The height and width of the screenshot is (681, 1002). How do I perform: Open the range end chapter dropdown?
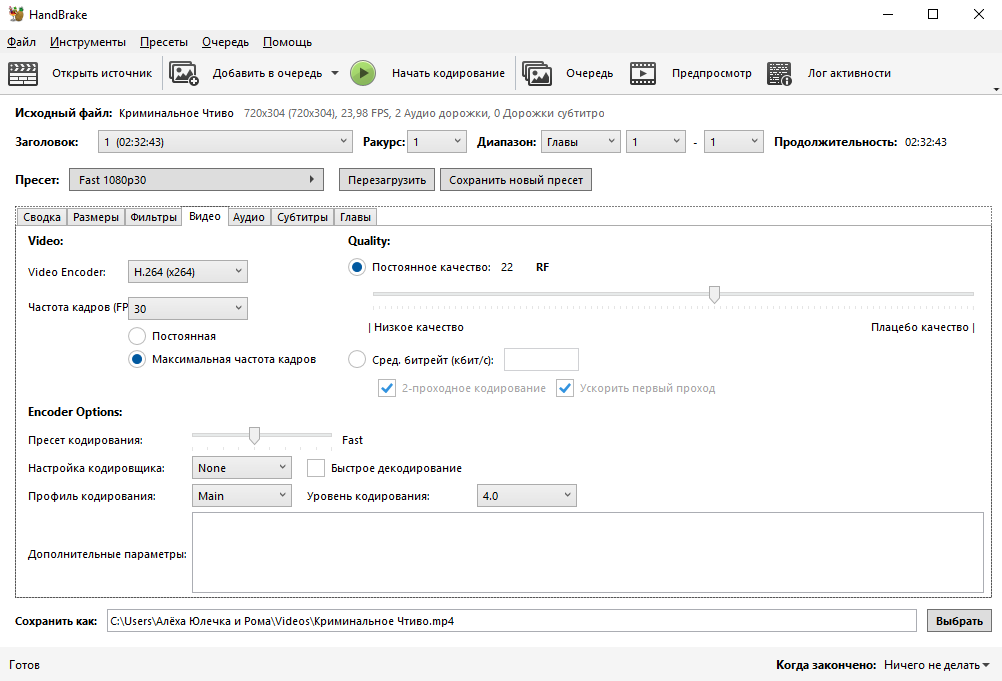coord(734,142)
